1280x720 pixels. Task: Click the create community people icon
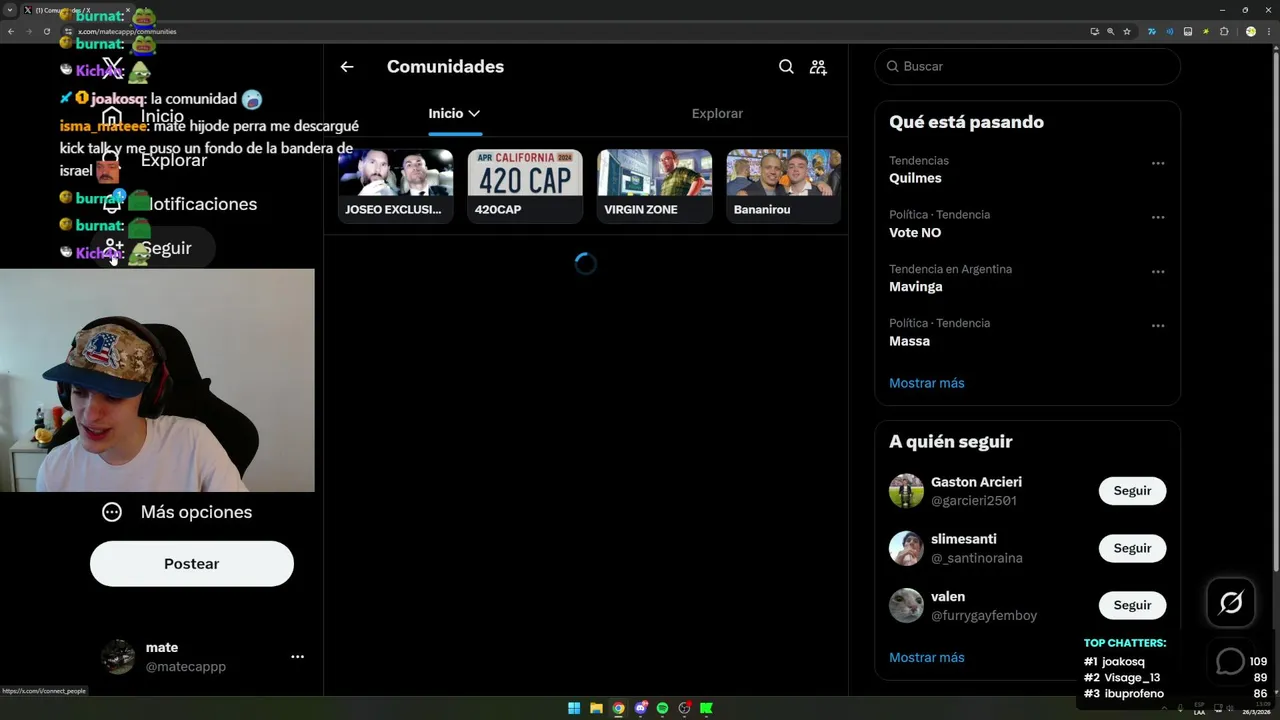(818, 67)
